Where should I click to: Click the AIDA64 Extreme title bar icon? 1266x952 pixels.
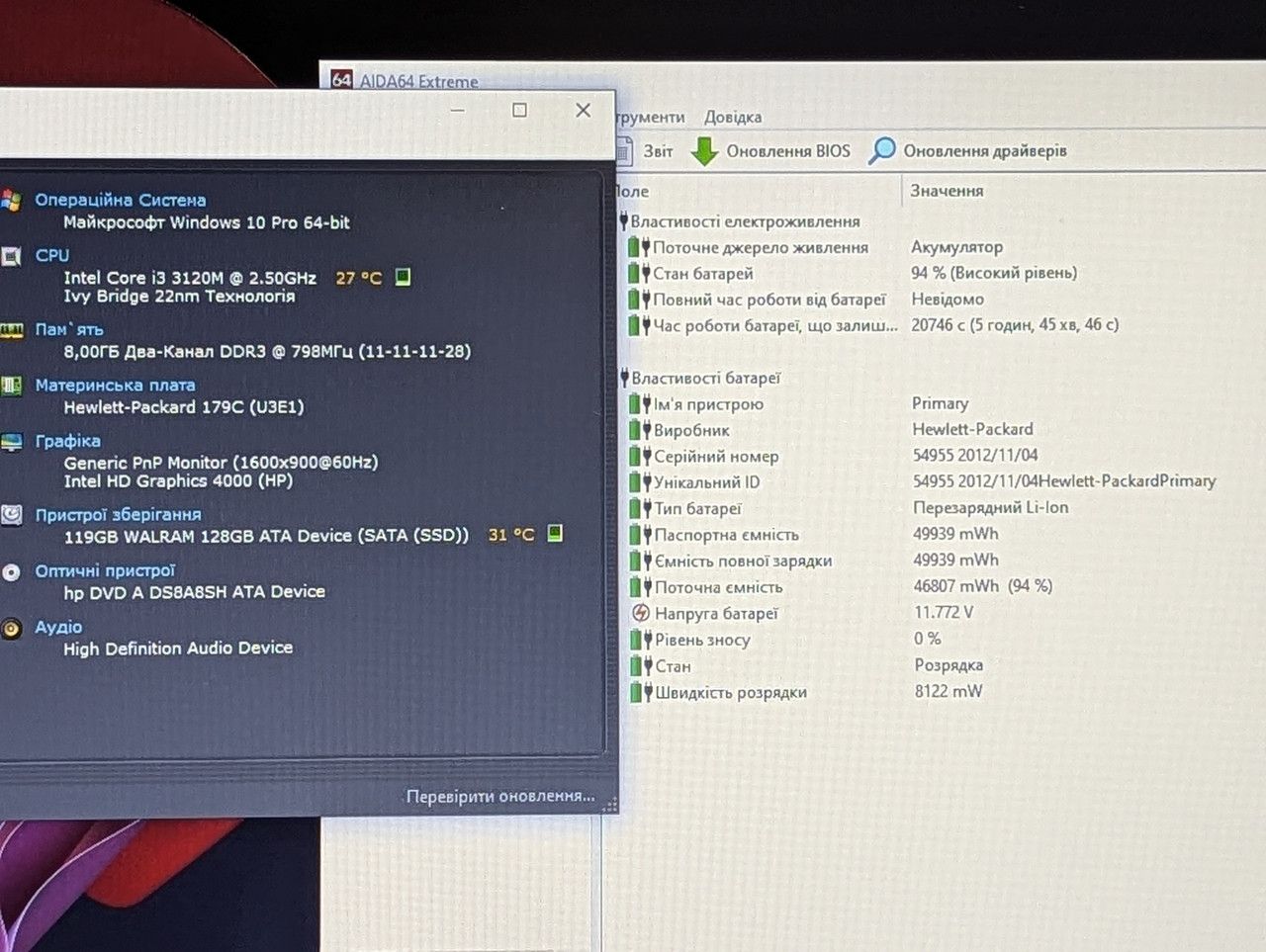click(x=341, y=80)
